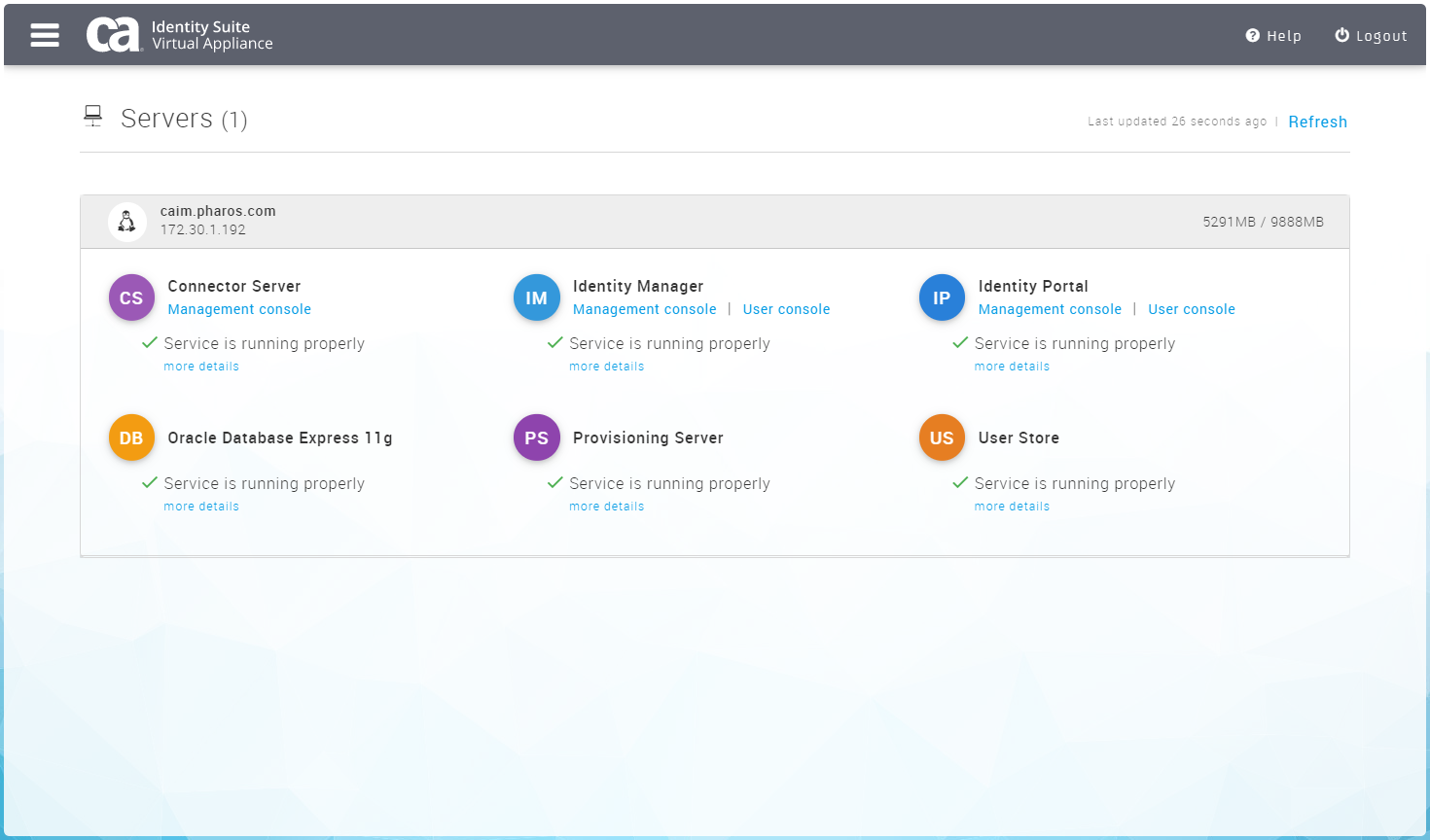Select the IP Identity Portal badge
1430x840 pixels.
point(942,297)
